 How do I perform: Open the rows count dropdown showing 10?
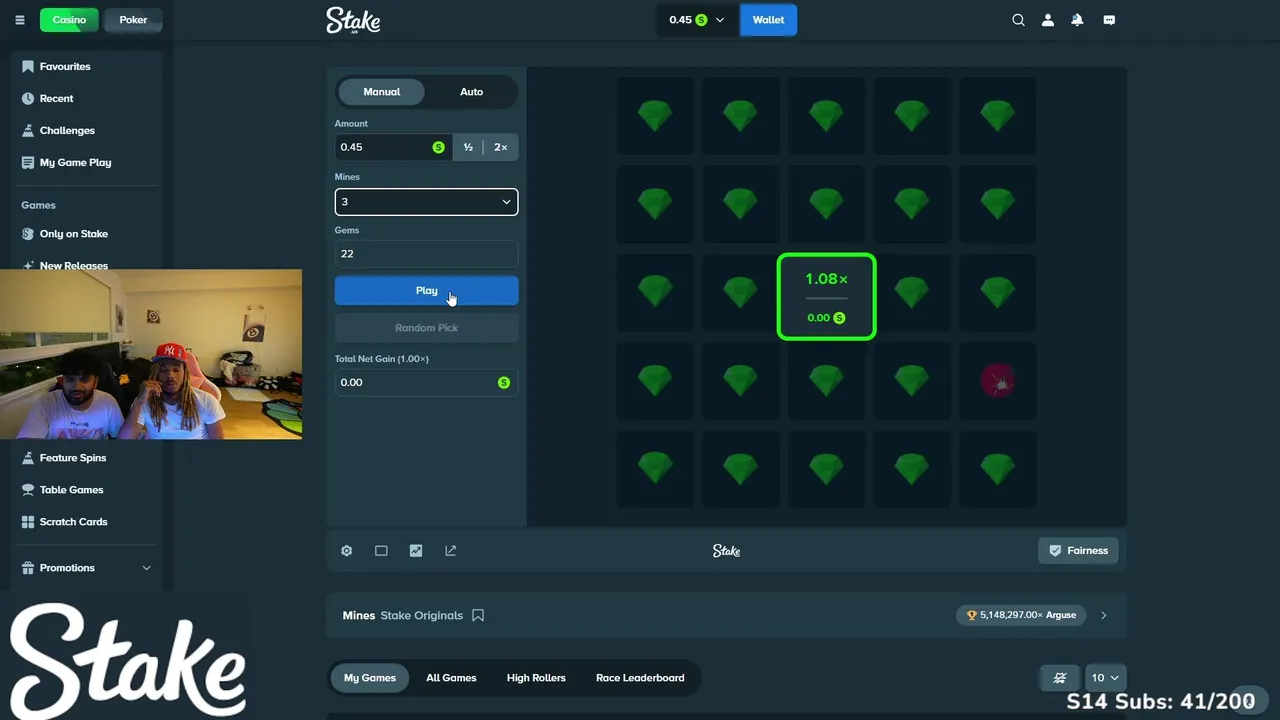pos(1105,678)
